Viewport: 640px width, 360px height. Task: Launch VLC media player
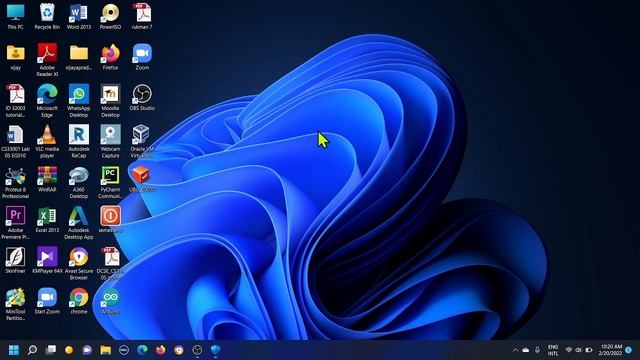point(47,141)
